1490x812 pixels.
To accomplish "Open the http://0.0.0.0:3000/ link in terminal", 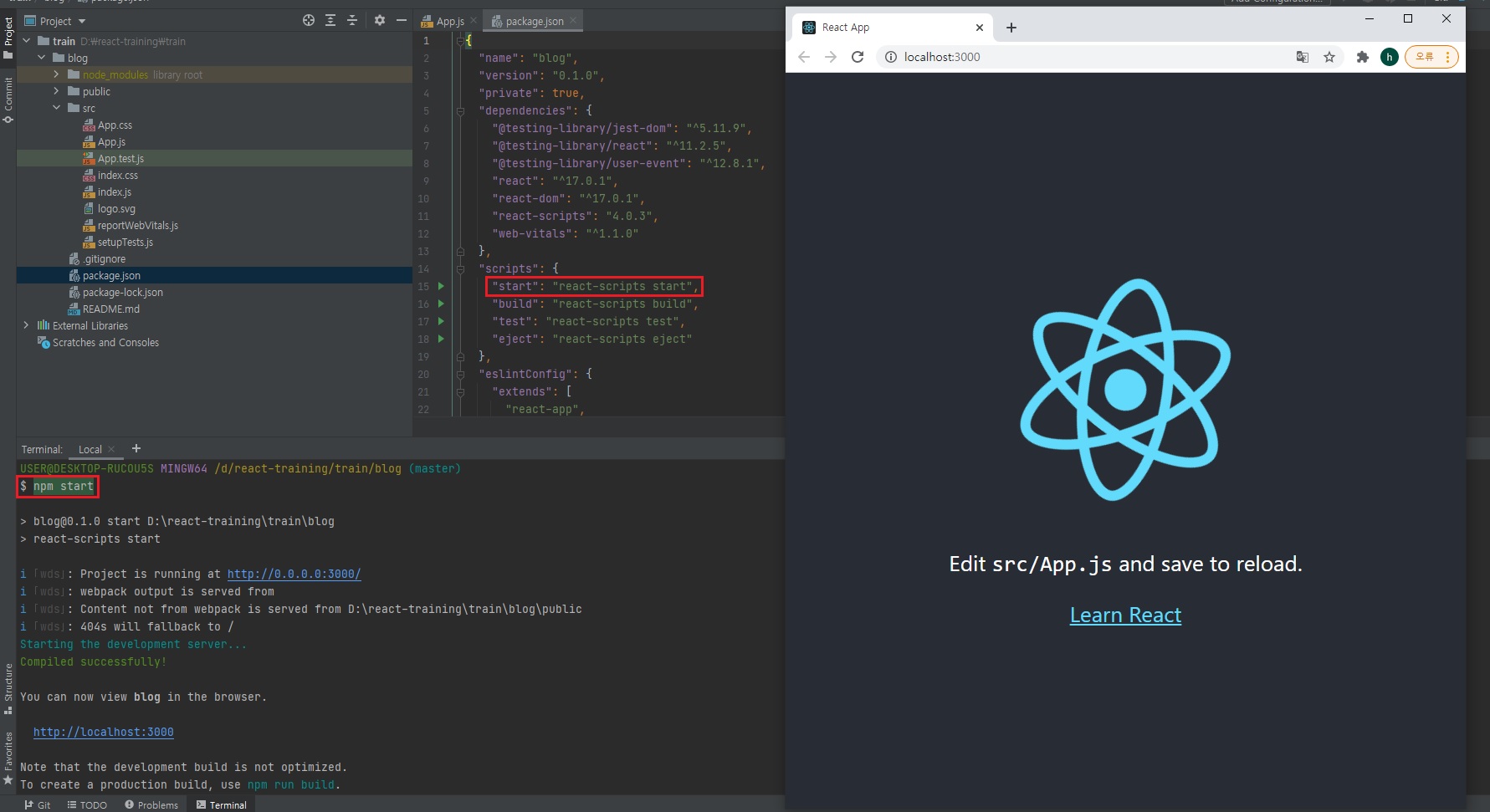I will pos(294,574).
